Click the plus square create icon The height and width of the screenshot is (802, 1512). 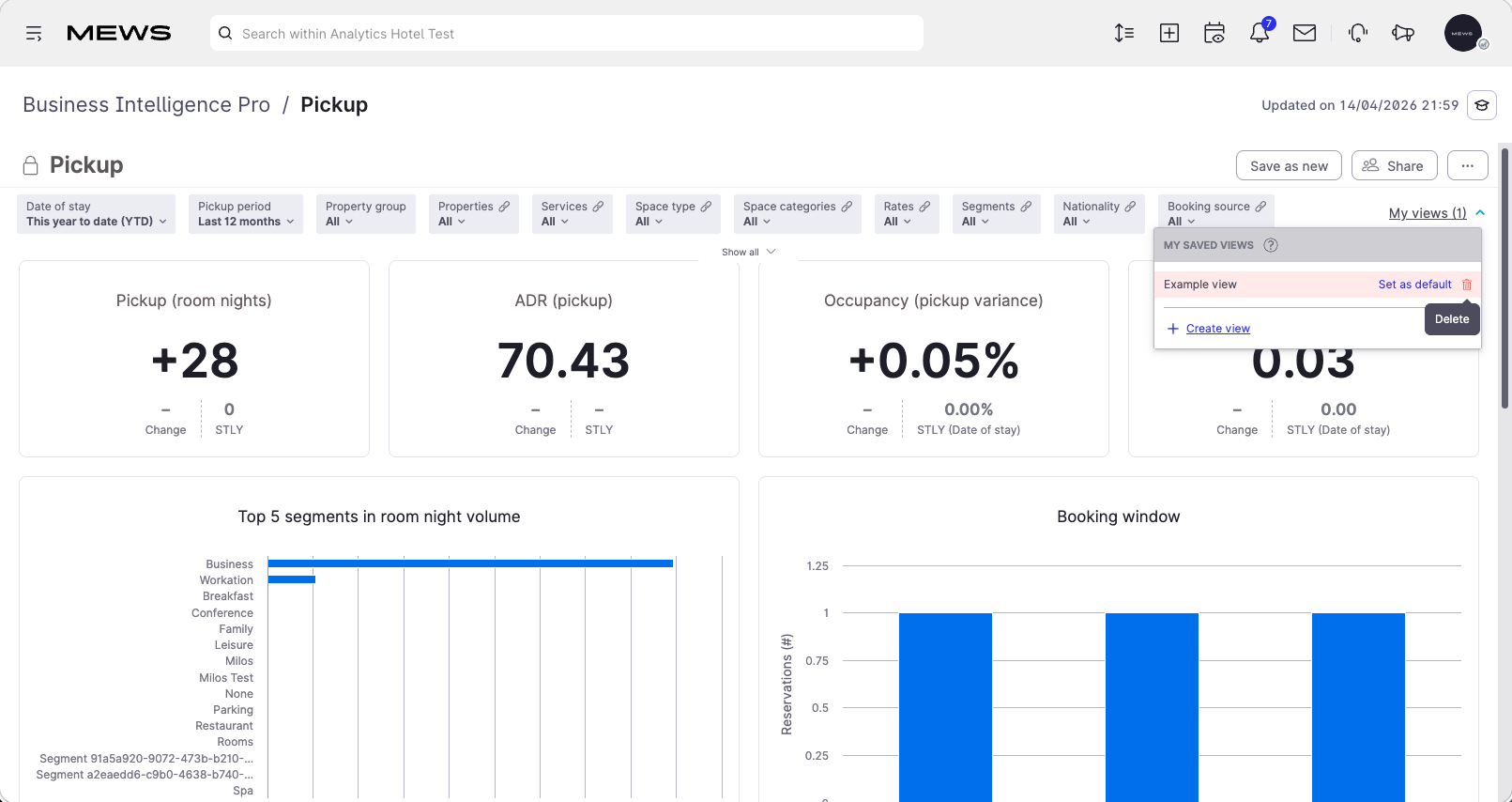click(x=1169, y=33)
